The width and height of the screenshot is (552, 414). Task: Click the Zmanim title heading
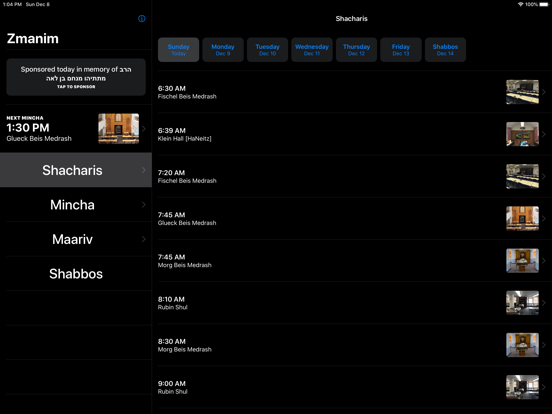tap(33, 38)
